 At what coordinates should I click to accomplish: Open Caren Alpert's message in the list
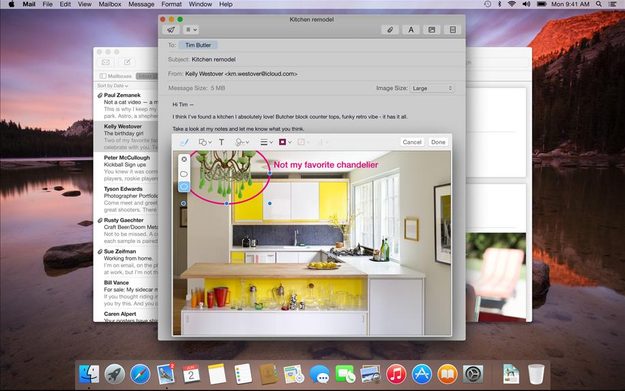(x=127, y=316)
